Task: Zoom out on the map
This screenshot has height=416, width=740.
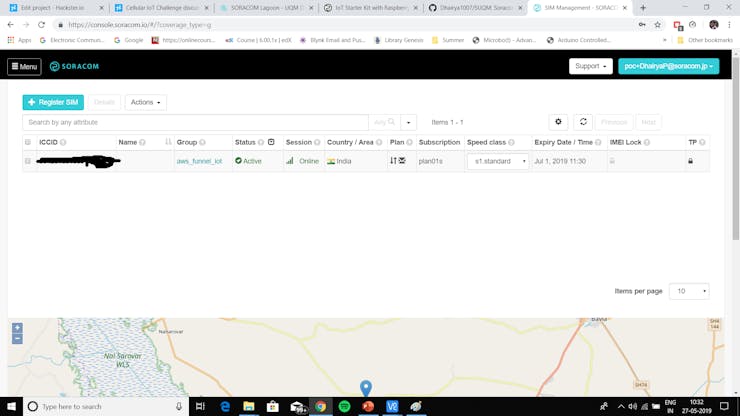Action: (17, 339)
